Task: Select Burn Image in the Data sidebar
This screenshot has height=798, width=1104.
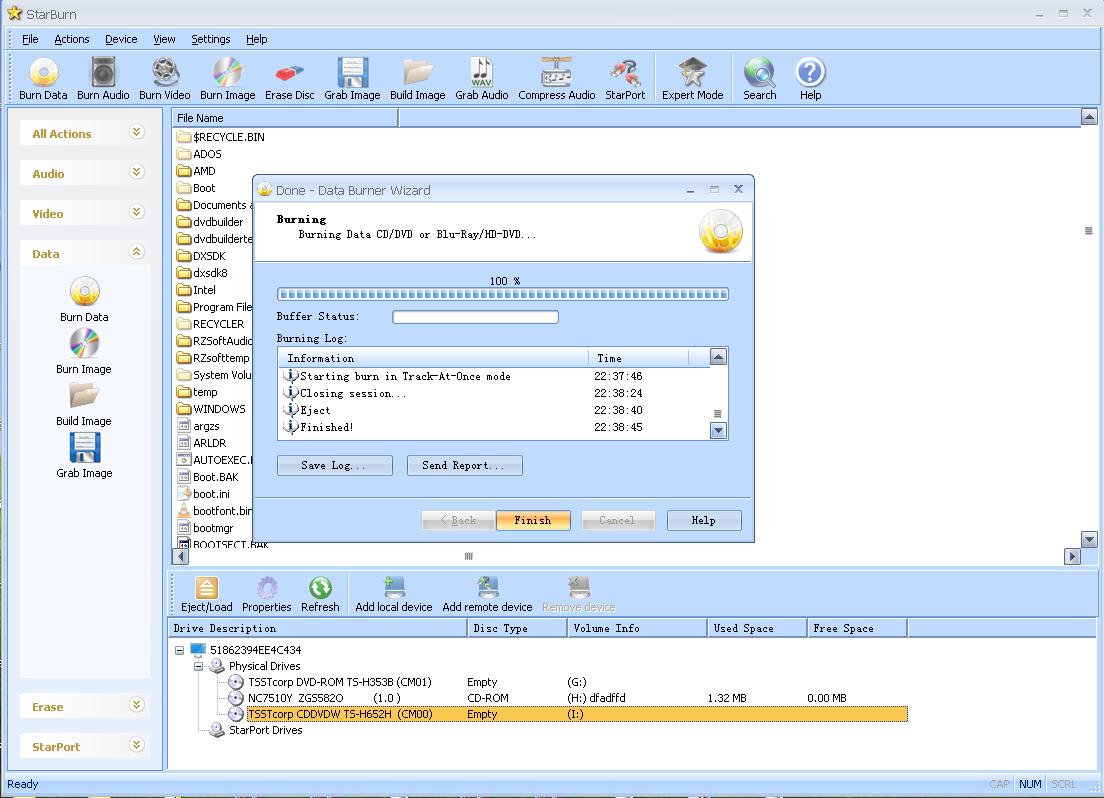Action: tap(84, 352)
